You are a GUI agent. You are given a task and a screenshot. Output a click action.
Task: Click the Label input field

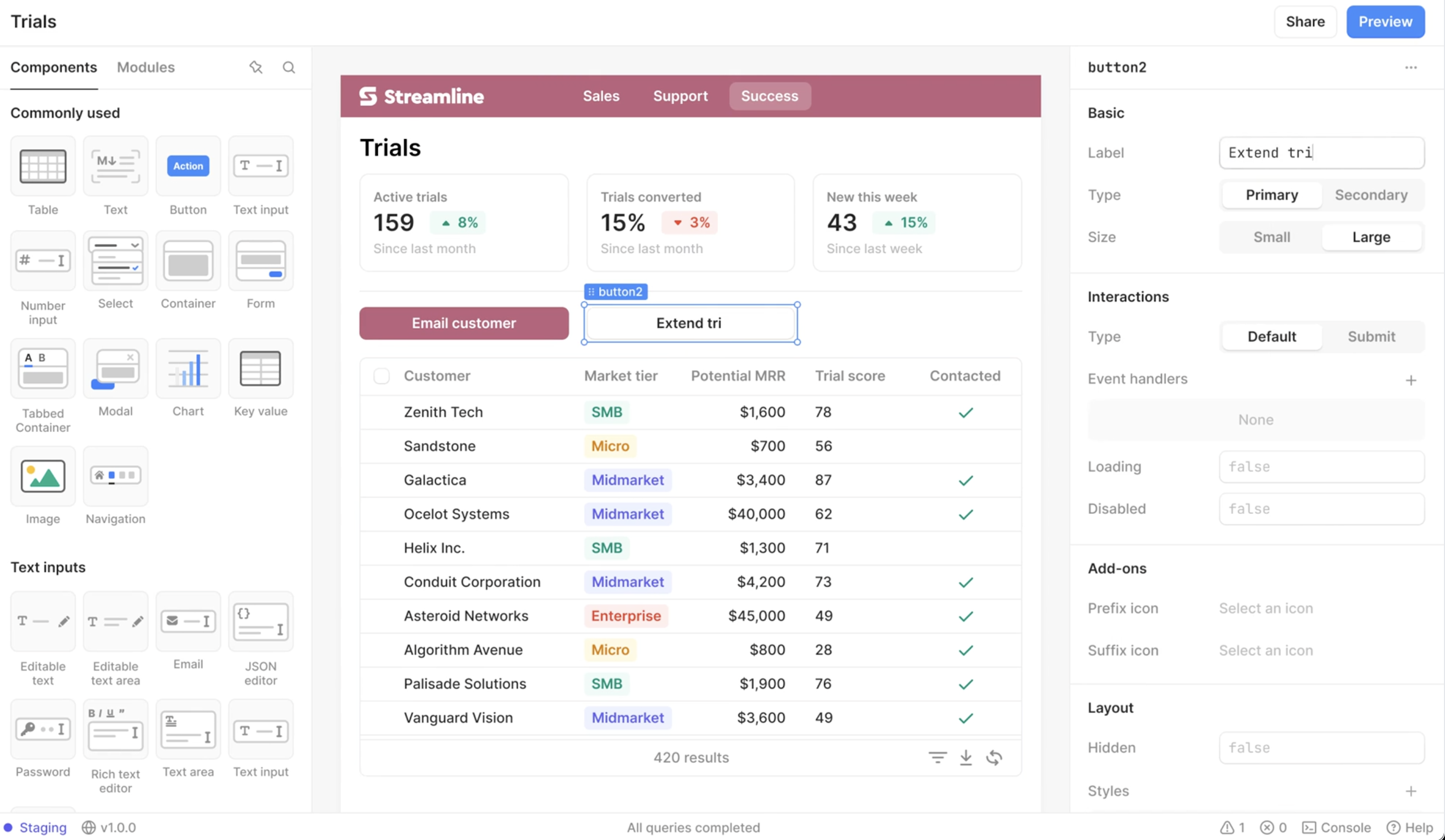(x=1321, y=153)
